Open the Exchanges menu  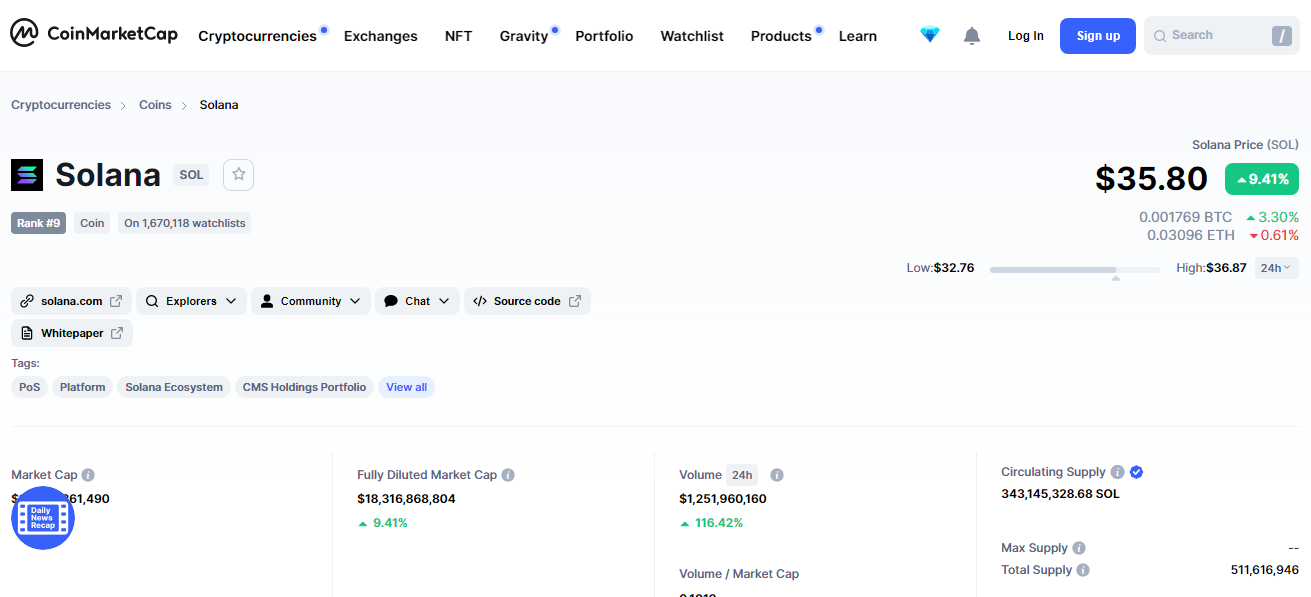coord(381,36)
